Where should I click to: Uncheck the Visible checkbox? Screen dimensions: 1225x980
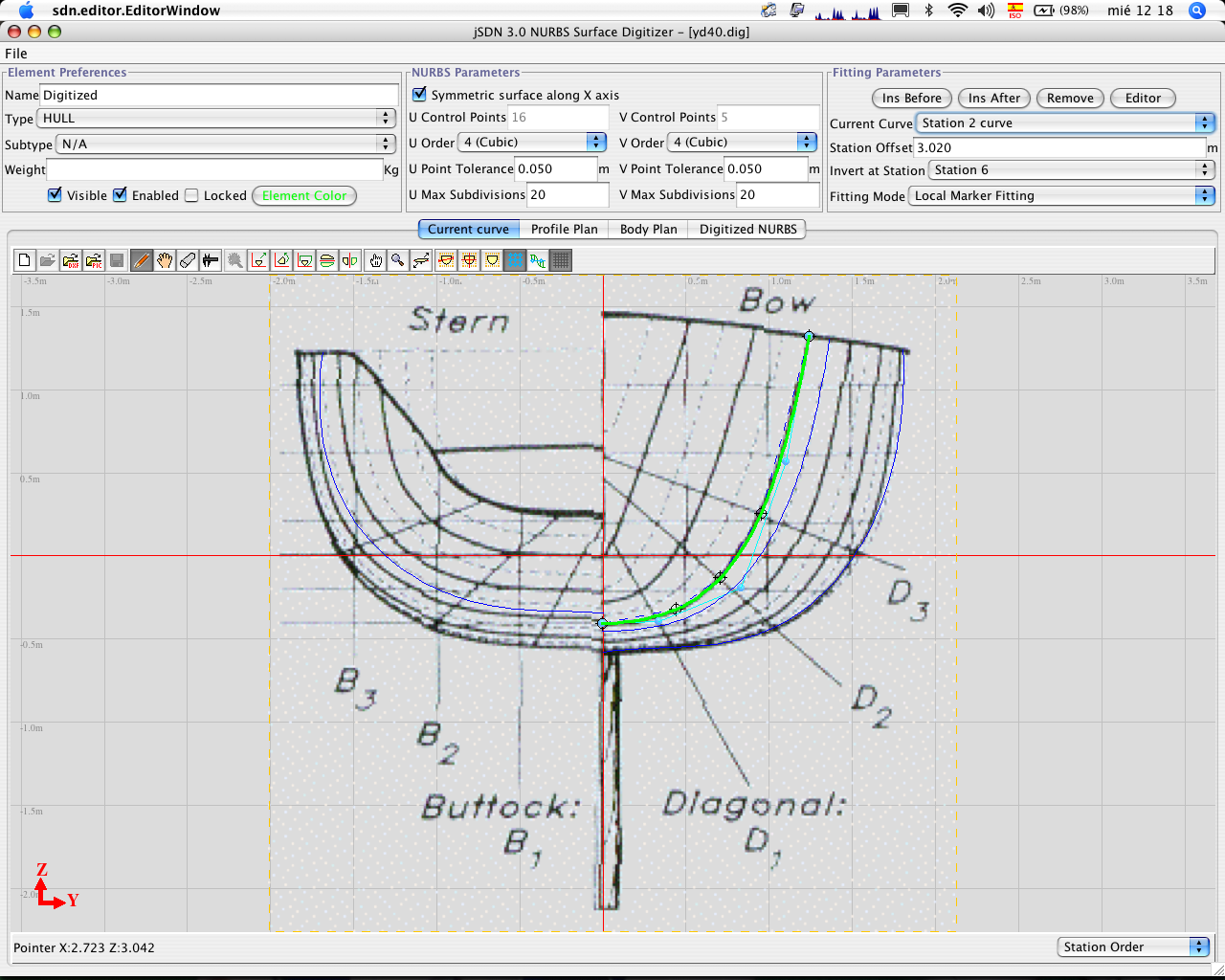tap(55, 195)
